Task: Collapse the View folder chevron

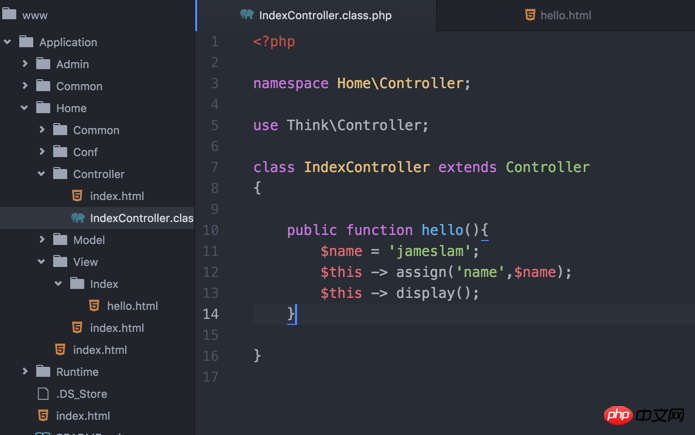Action: [x=41, y=262]
